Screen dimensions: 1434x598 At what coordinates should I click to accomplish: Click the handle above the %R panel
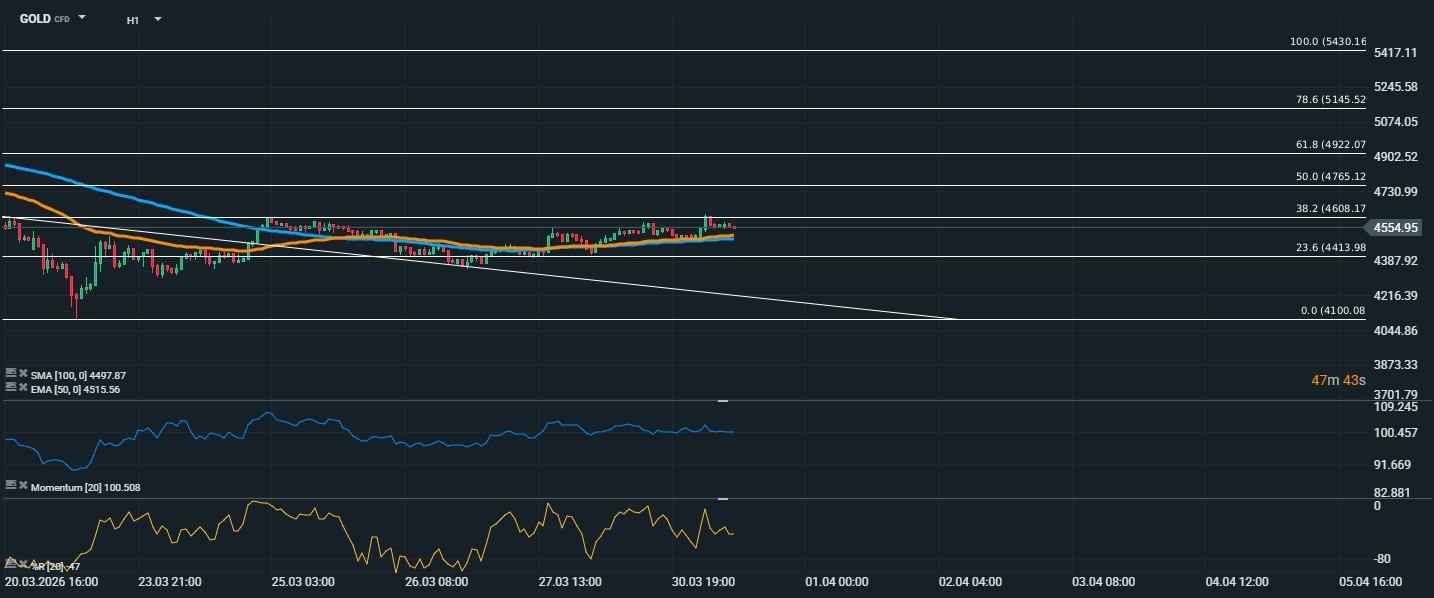pos(723,498)
